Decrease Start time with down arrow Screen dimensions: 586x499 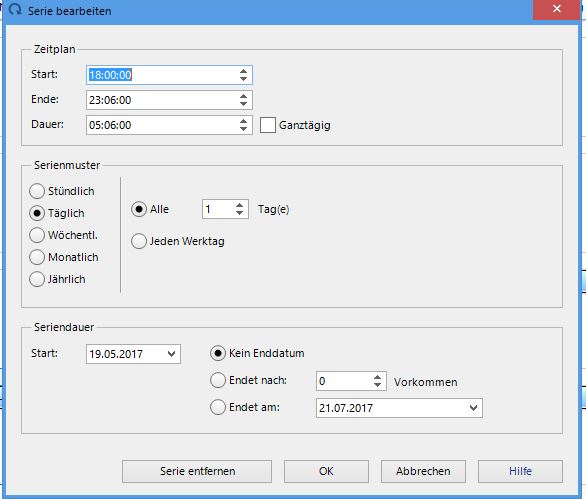click(x=244, y=79)
